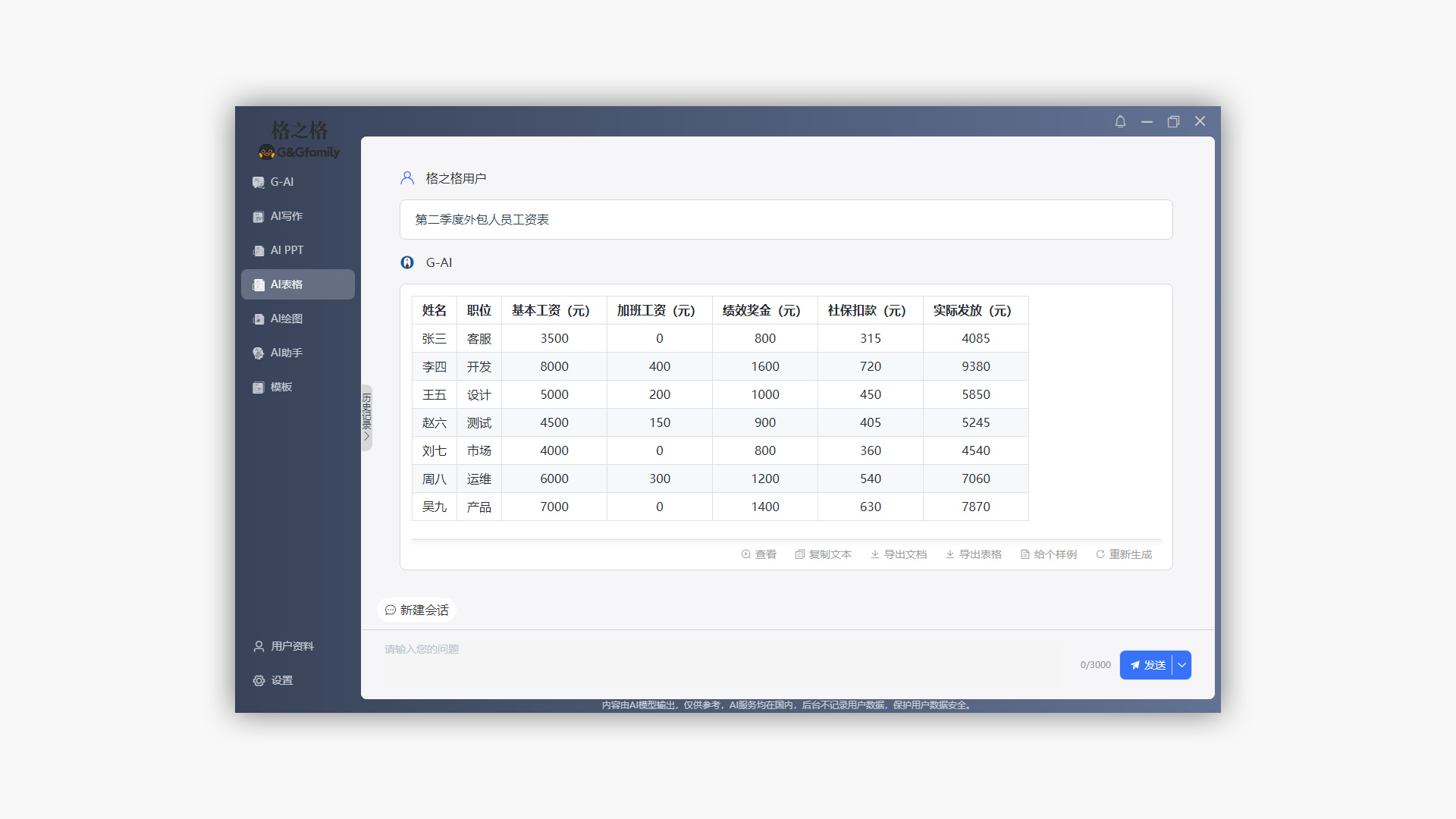This screenshot has height=819, width=1456.
Task: Open dropdown arrow next to 发送
Action: click(1181, 665)
